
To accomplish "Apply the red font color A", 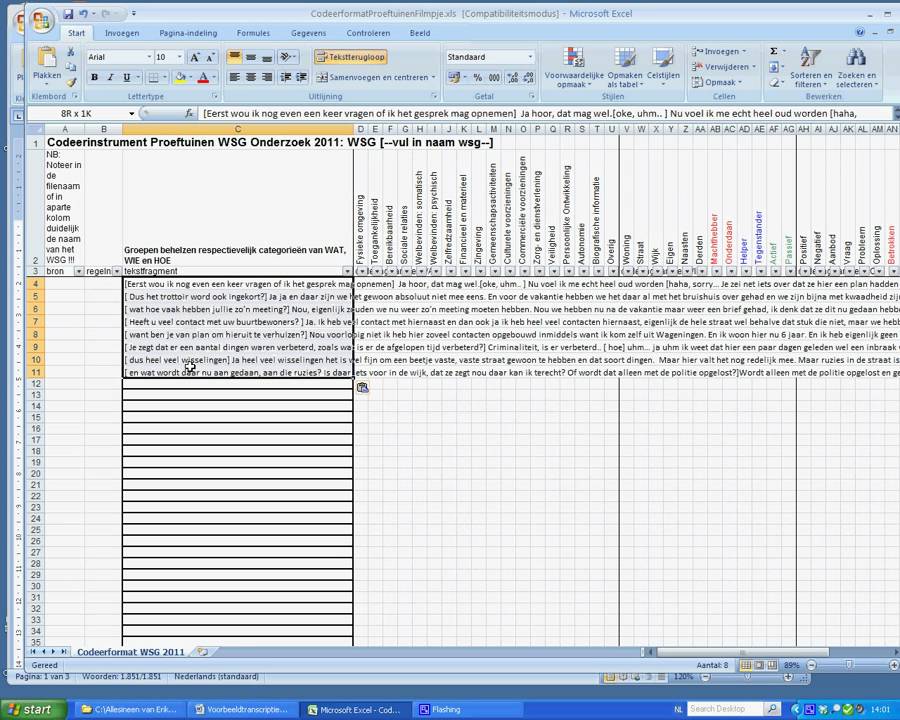I will point(203,77).
